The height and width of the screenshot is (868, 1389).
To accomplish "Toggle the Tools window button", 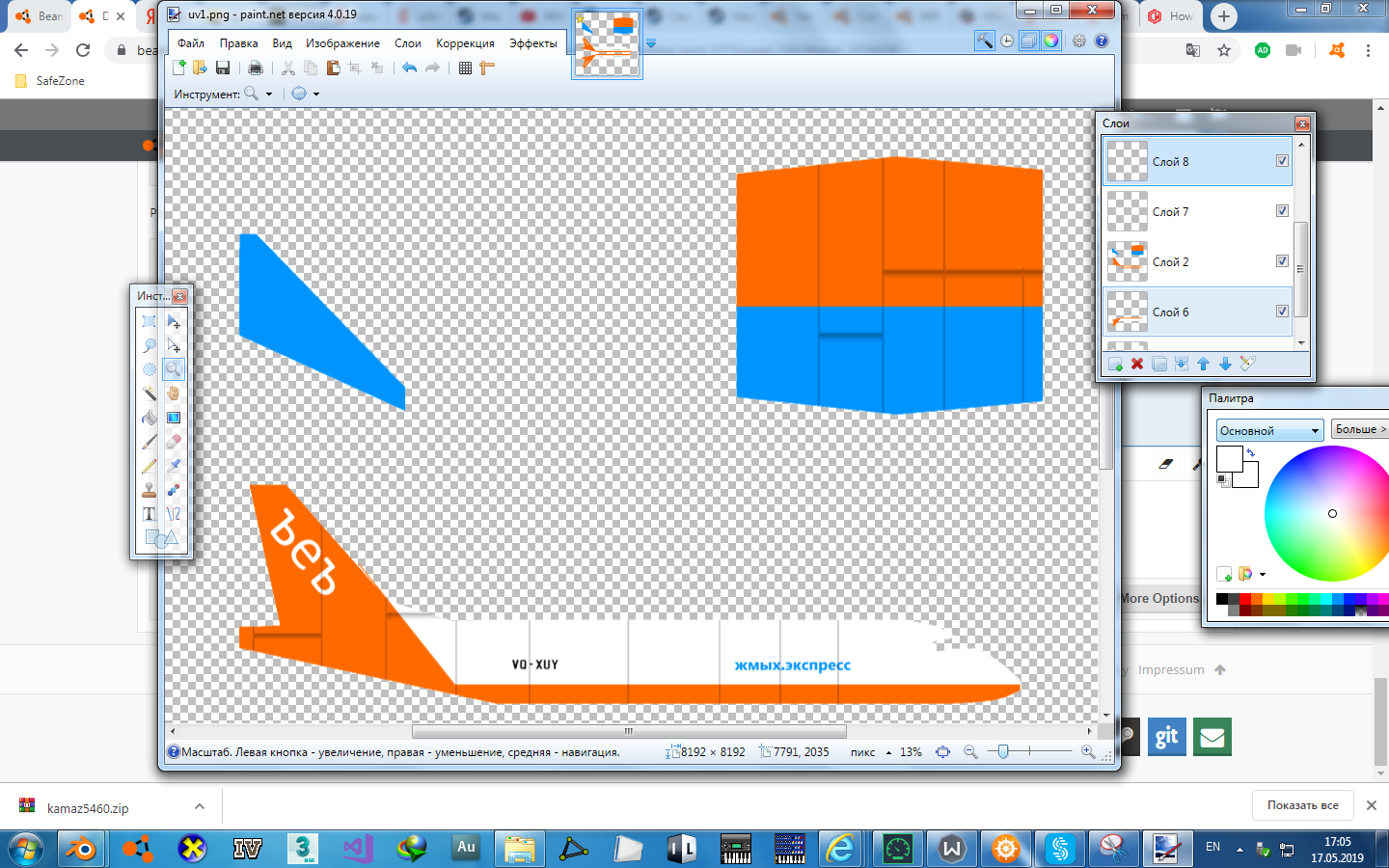I will (984, 41).
